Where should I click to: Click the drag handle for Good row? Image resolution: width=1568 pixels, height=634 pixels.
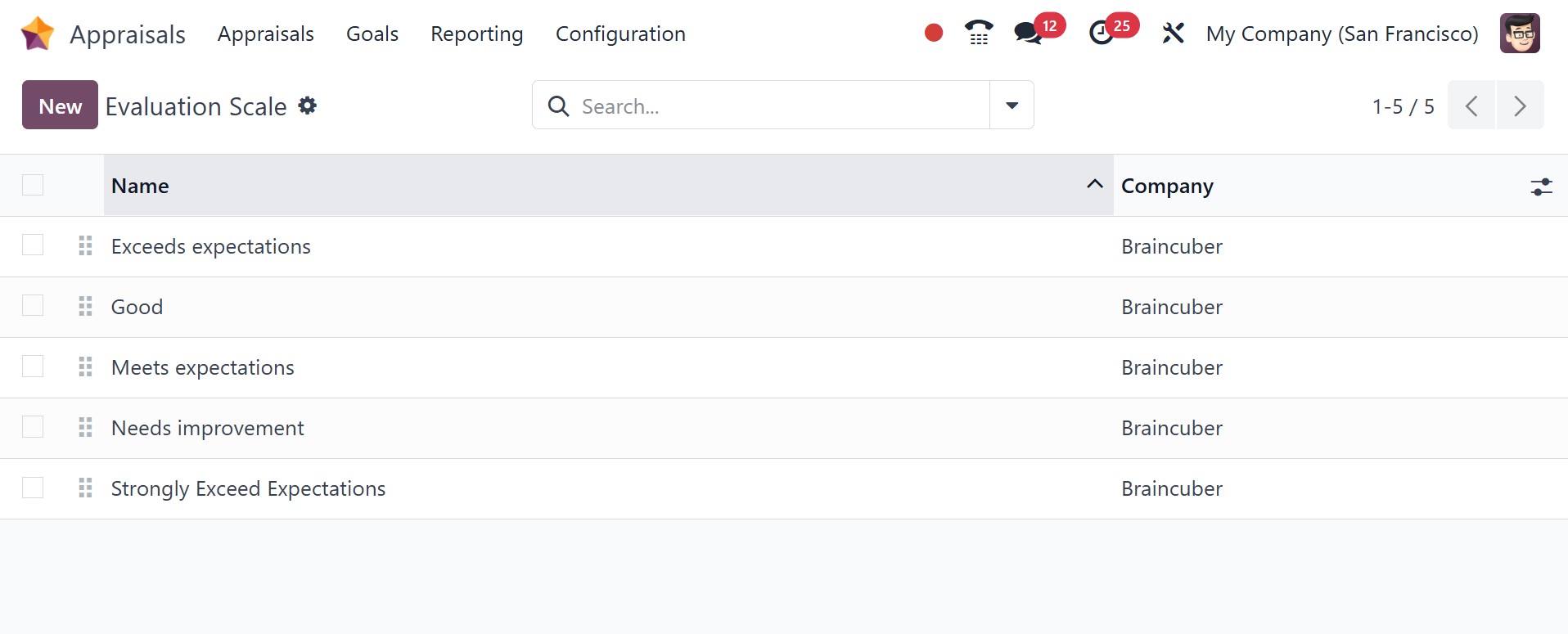85,307
